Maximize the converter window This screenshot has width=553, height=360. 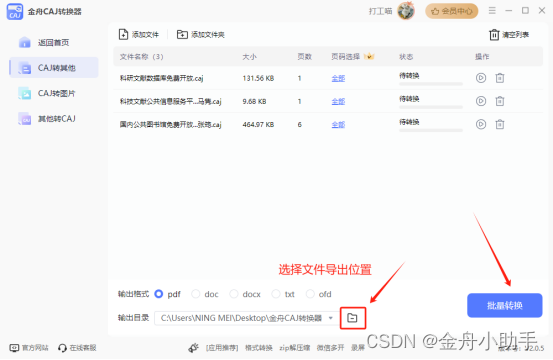(x=525, y=11)
